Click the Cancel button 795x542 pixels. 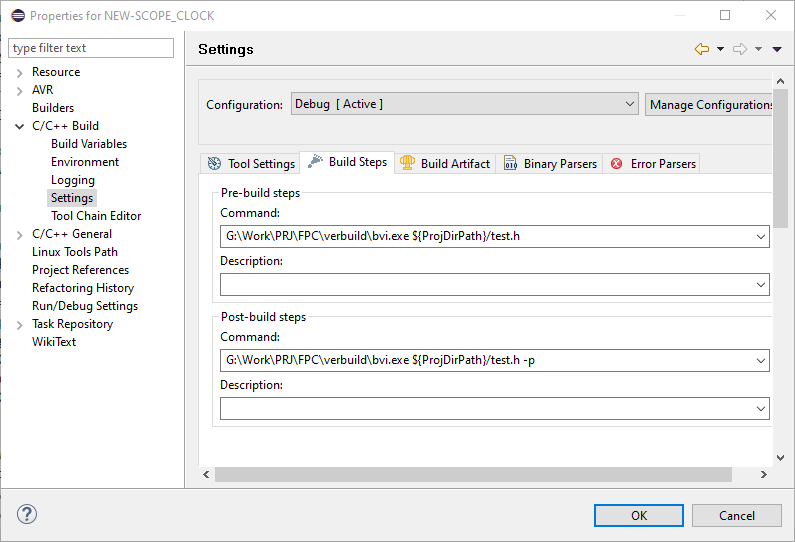coord(737,515)
